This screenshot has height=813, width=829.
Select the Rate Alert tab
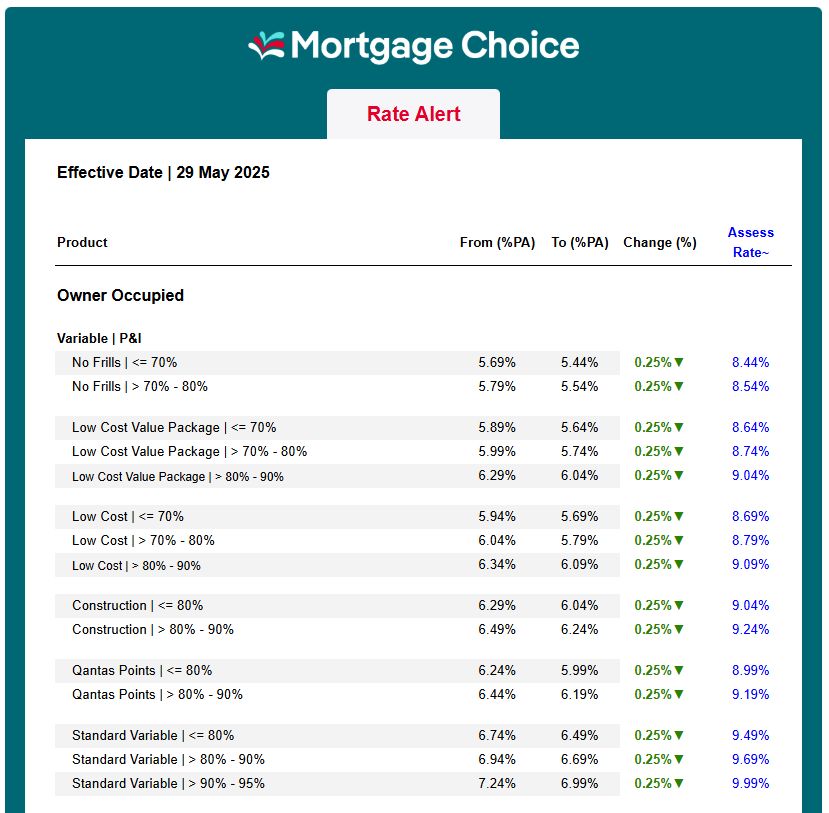[x=413, y=114]
